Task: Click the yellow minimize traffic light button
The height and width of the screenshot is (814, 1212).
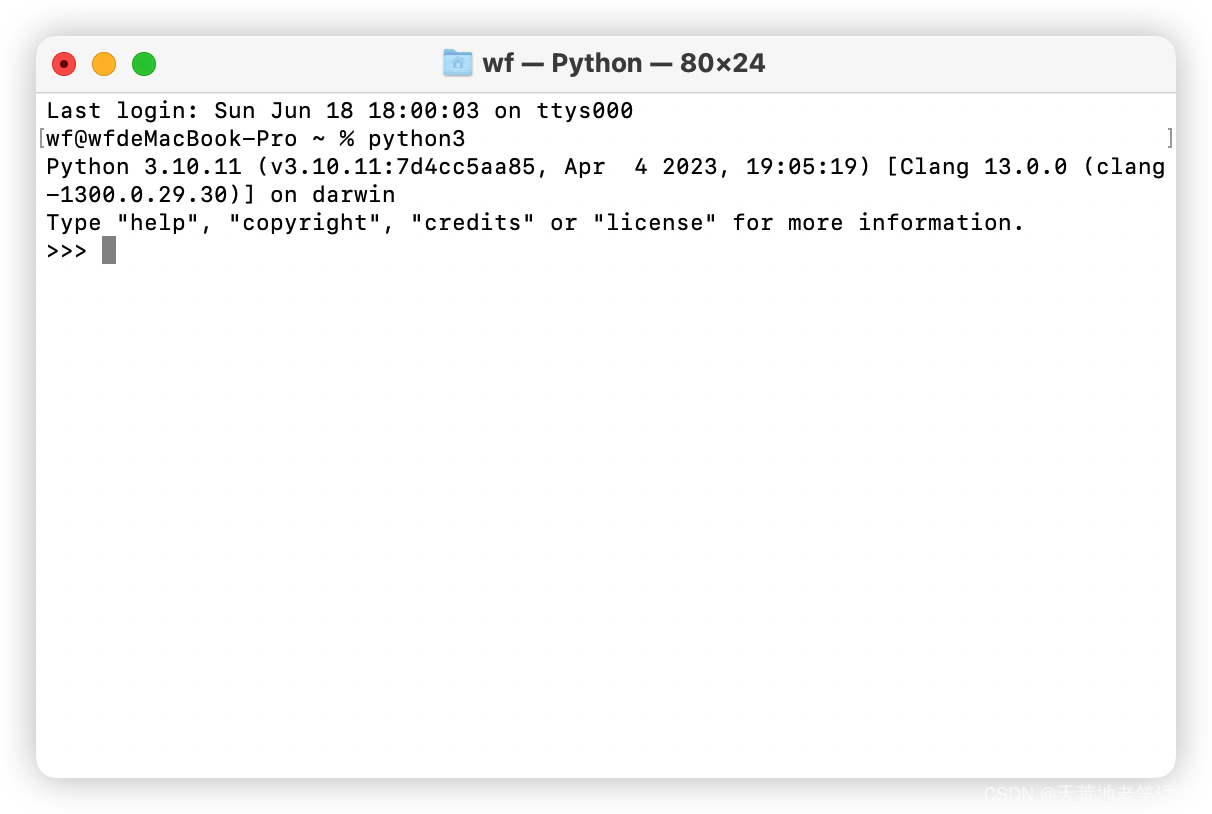Action: coord(104,63)
